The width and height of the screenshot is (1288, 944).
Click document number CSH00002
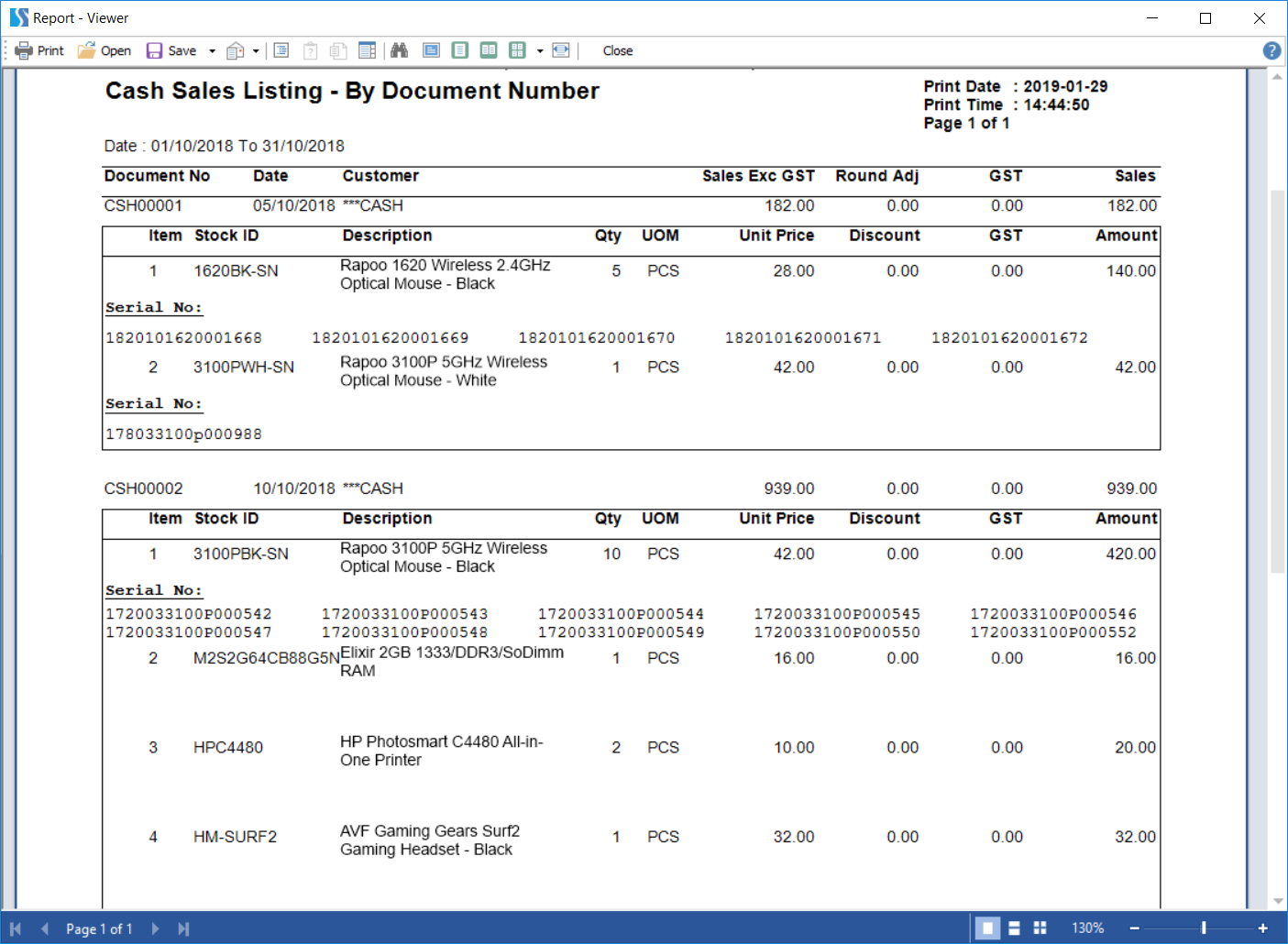pyautogui.click(x=143, y=488)
